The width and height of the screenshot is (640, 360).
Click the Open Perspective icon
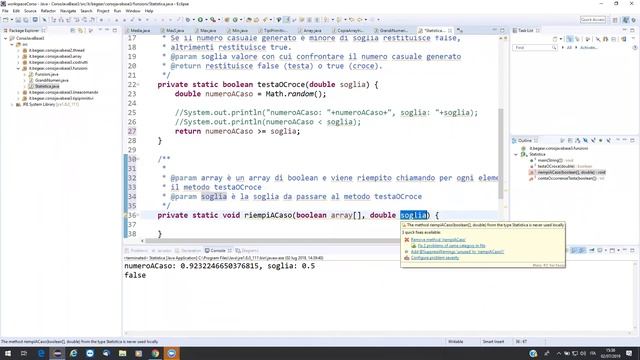[616, 20]
